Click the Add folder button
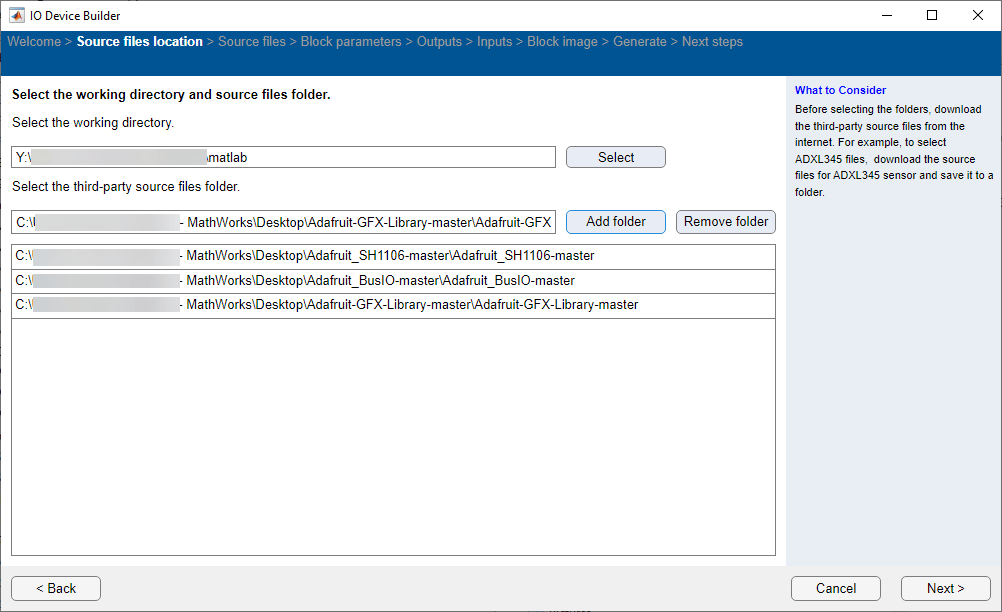 [x=615, y=222]
